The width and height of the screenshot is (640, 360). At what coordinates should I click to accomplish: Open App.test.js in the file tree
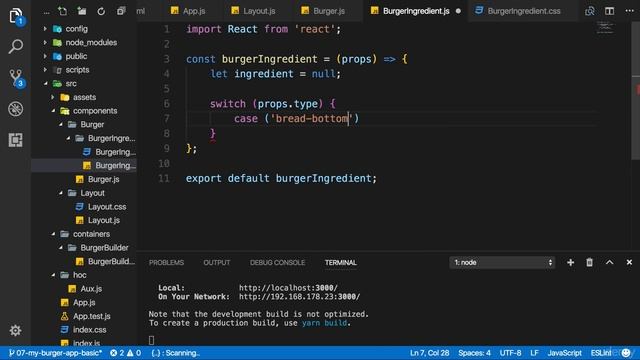point(91,316)
